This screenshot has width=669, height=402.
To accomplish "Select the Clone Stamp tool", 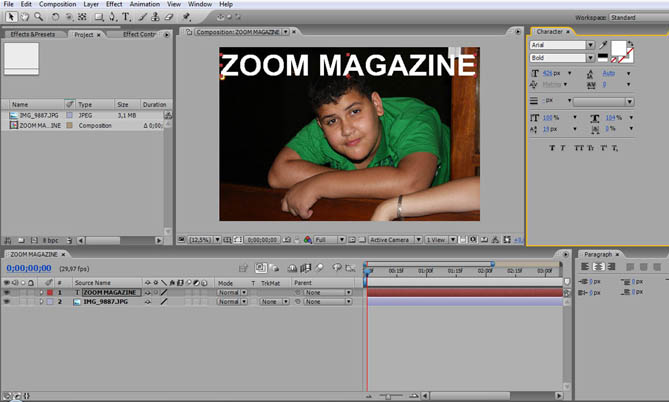I will coord(157,17).
